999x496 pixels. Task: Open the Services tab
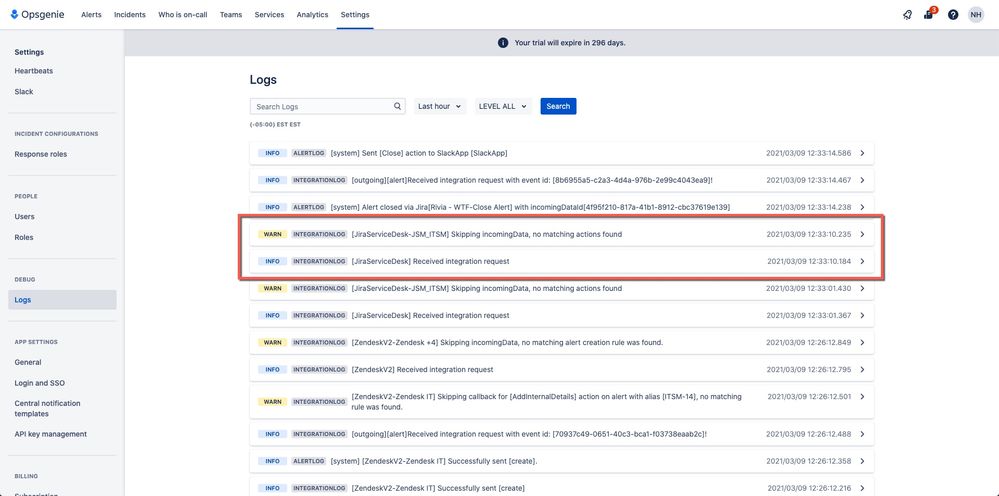[x=270, y=15]
